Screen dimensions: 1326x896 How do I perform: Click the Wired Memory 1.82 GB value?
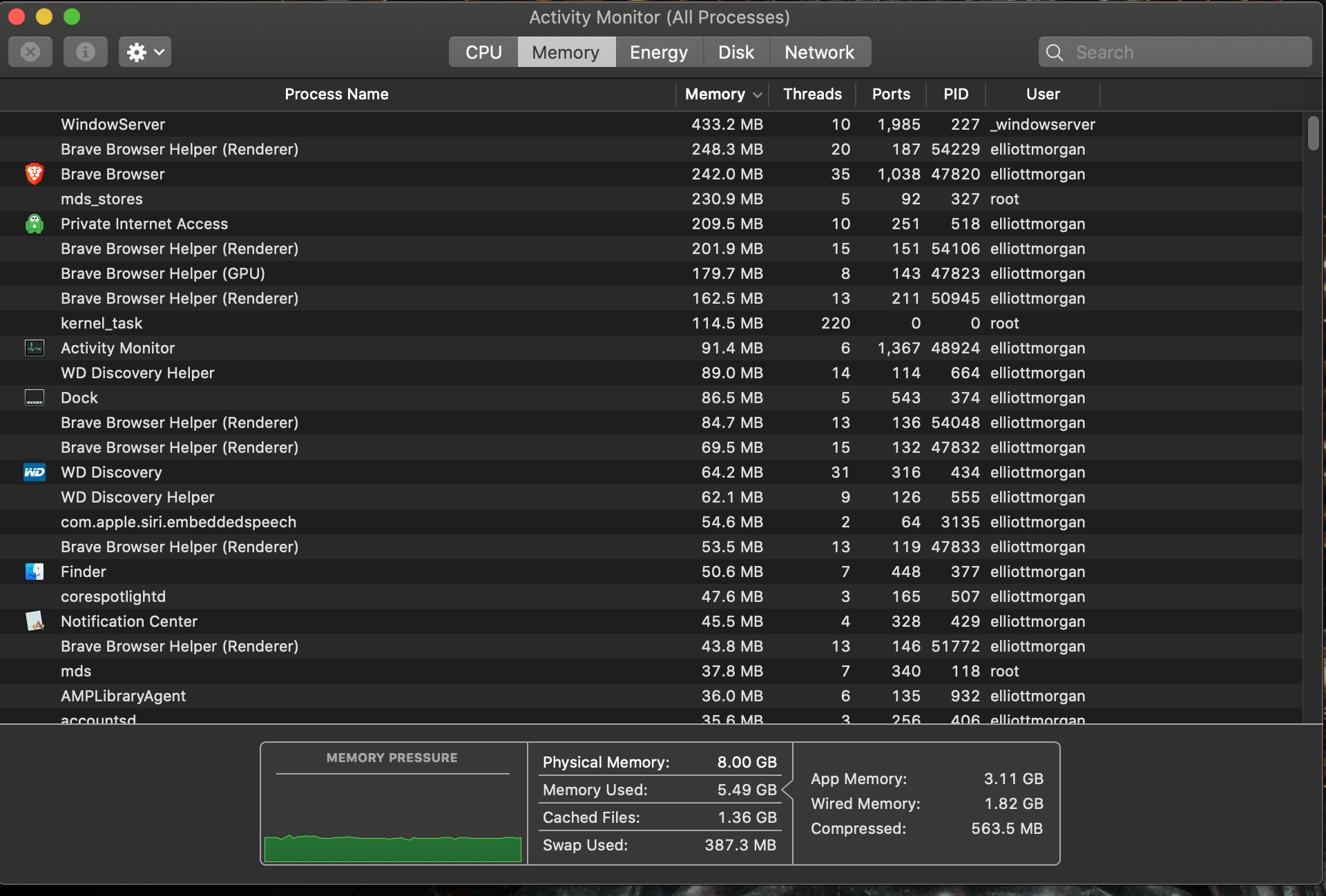[x=1013, y=804]
